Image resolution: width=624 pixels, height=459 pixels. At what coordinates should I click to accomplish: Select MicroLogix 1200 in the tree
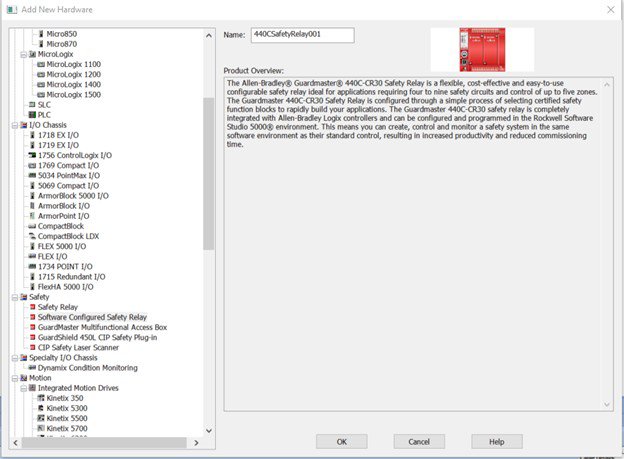pos(74,74)
